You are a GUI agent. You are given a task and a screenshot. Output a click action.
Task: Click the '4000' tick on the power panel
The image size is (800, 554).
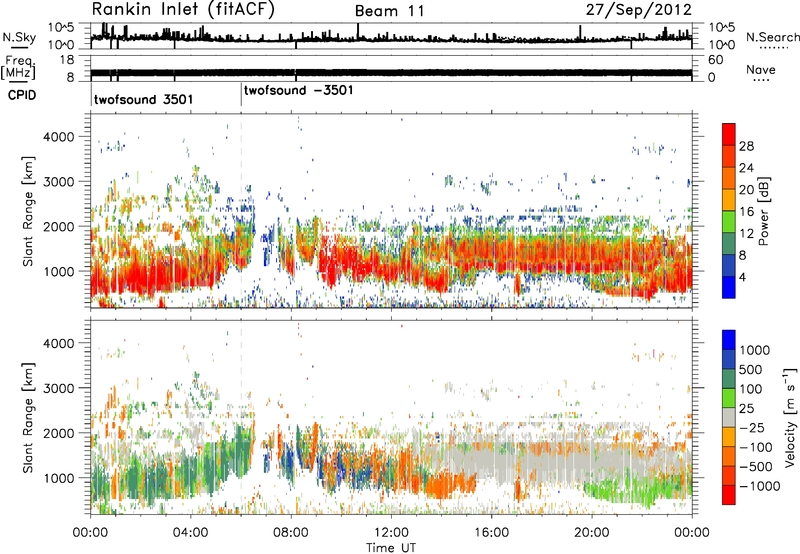[x=59, y=137]
